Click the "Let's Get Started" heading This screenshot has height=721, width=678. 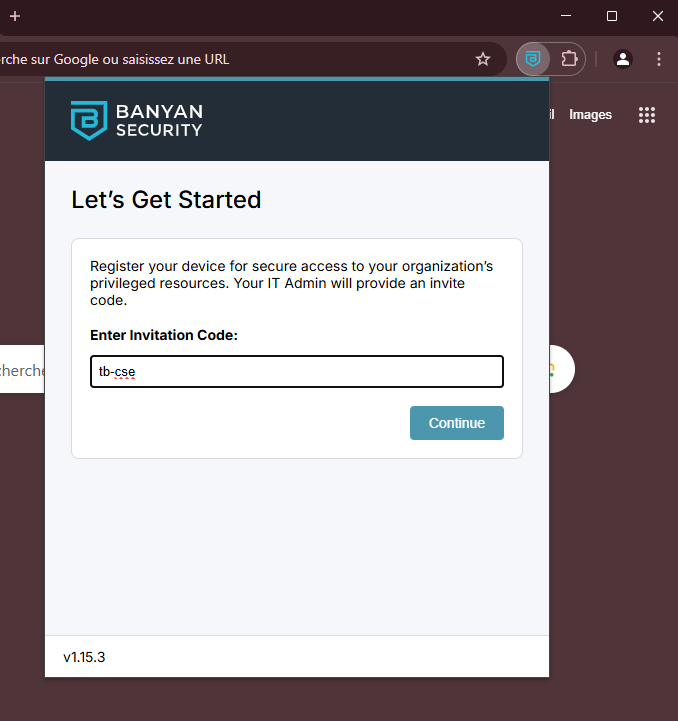(166, 200)
